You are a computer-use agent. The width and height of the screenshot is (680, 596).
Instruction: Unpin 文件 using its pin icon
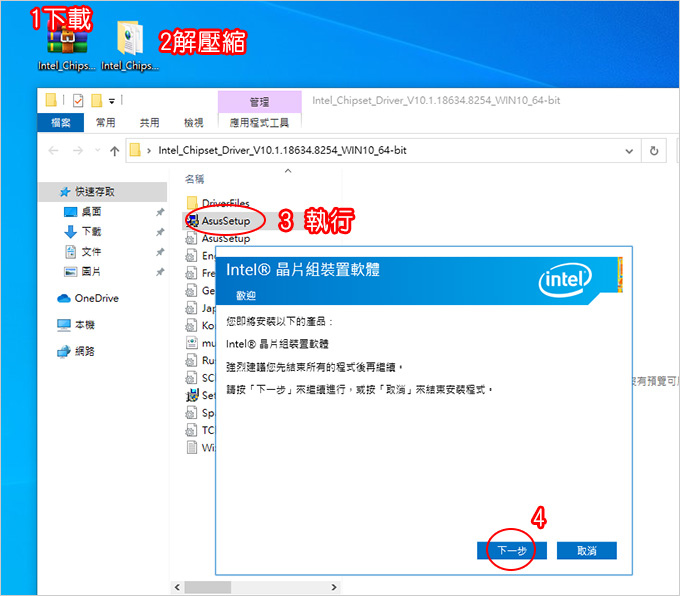pos(160,252)
